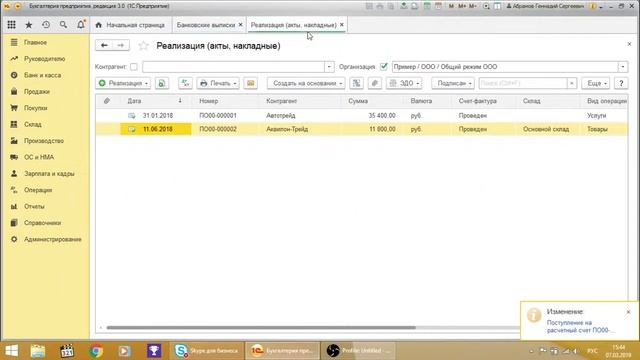The height and width of the screenshot is (360, 640).
Task: Open the sections menu grid icon
Action: pyautogui.click(x=11, y=25)
